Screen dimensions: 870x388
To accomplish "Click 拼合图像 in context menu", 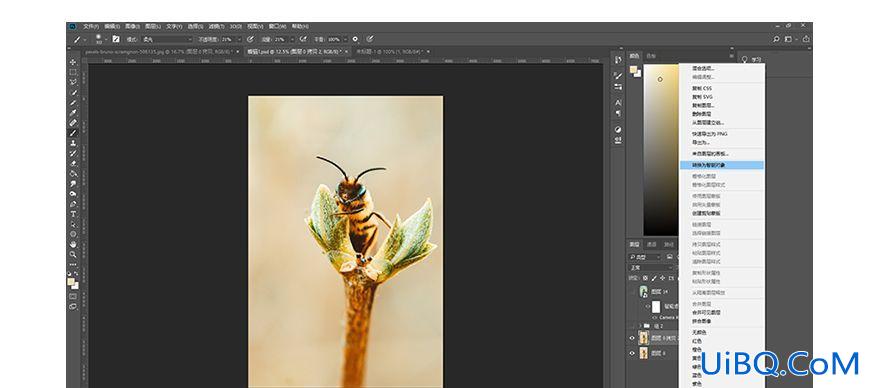I will 701,321.
